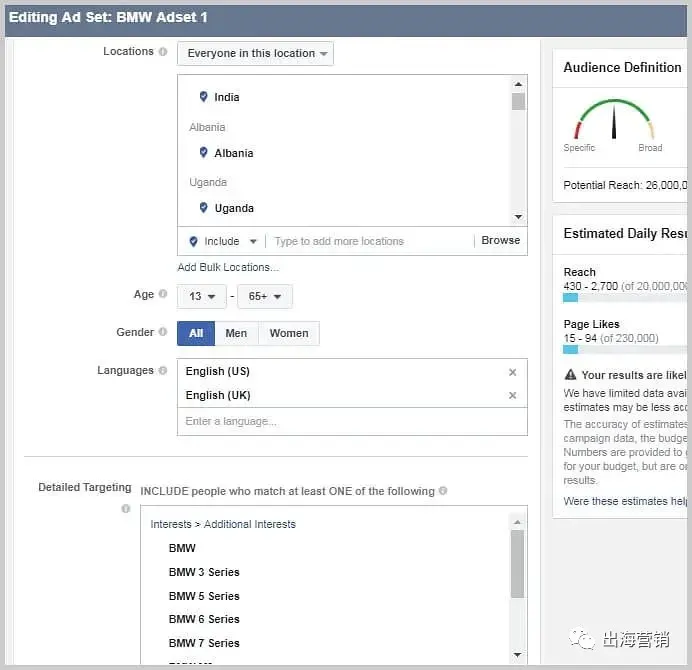Click Enter a language input field
This screenshot has width=692, height=670.
tap(352, 422)
